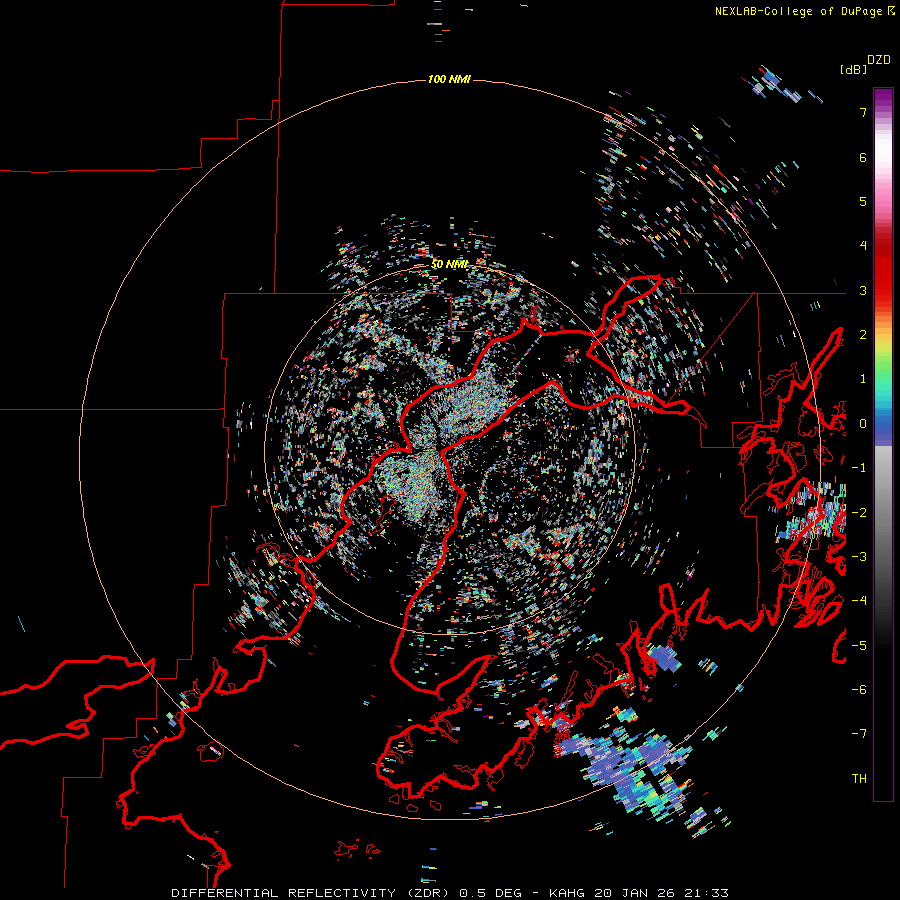Click the -2 value on the color scale
This screenshot has height=900, width=900.
point(859,512)
